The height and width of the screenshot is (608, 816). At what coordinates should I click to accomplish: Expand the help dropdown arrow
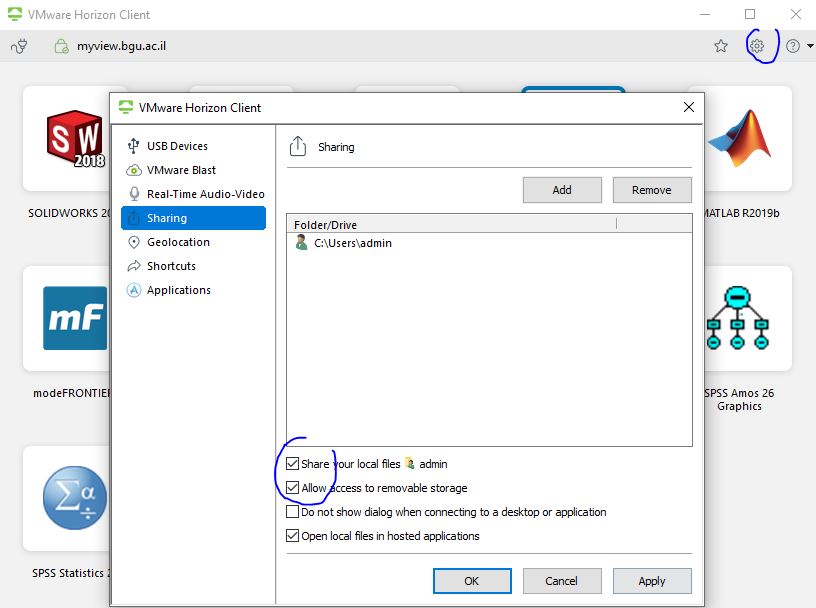coord(810,46)
